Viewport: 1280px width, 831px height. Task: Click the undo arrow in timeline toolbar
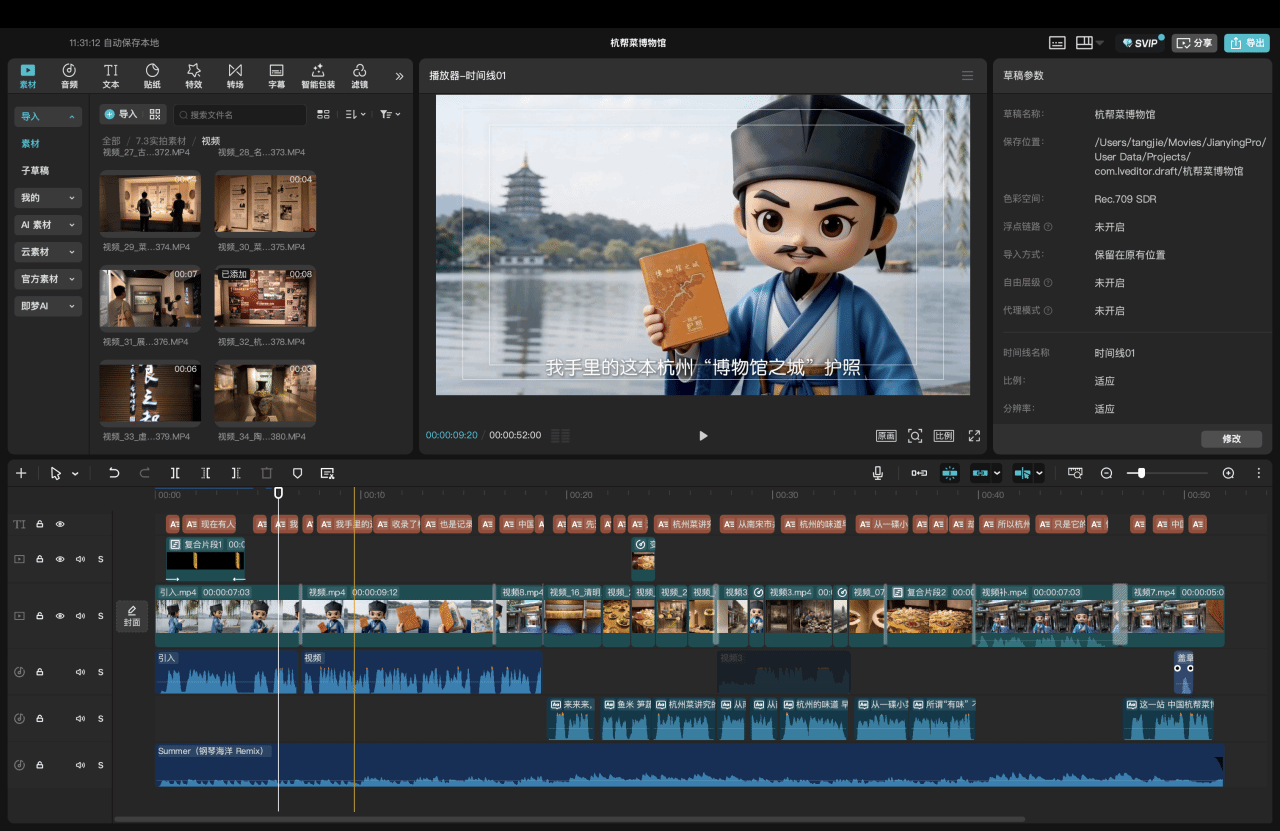114,473
